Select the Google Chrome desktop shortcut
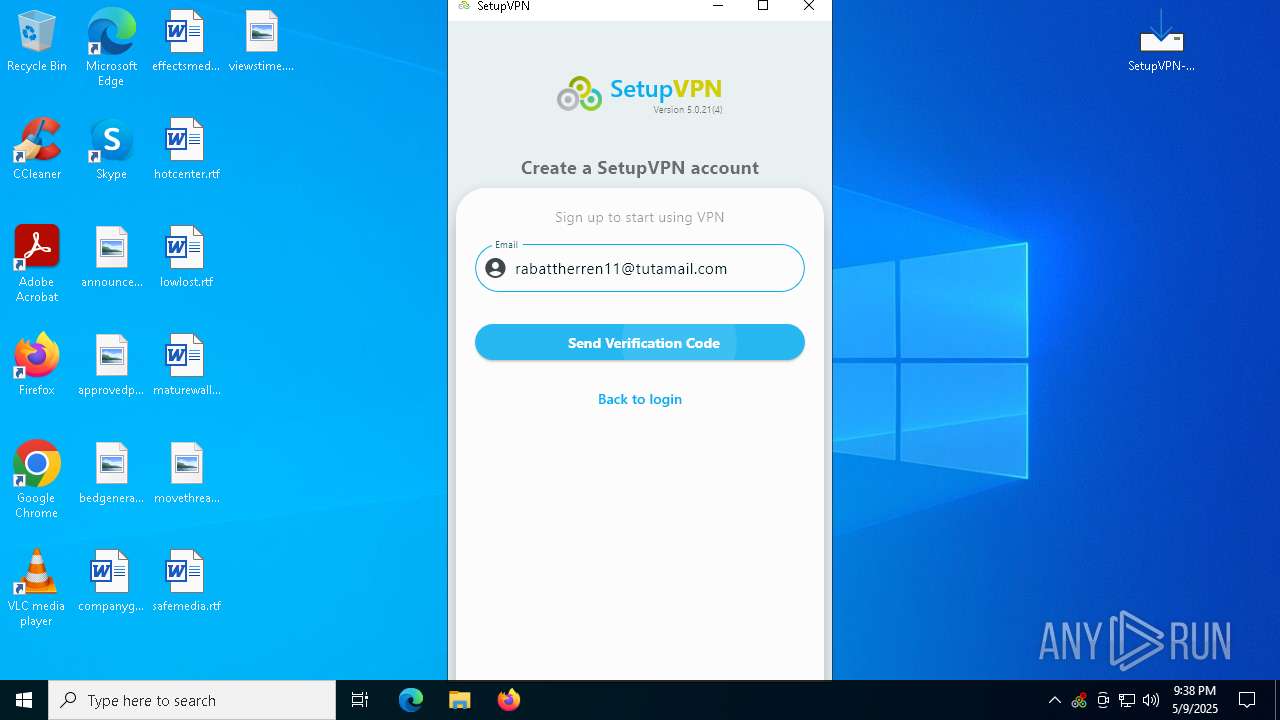This screenshot has height=720, width=1280. pos(37,480)
